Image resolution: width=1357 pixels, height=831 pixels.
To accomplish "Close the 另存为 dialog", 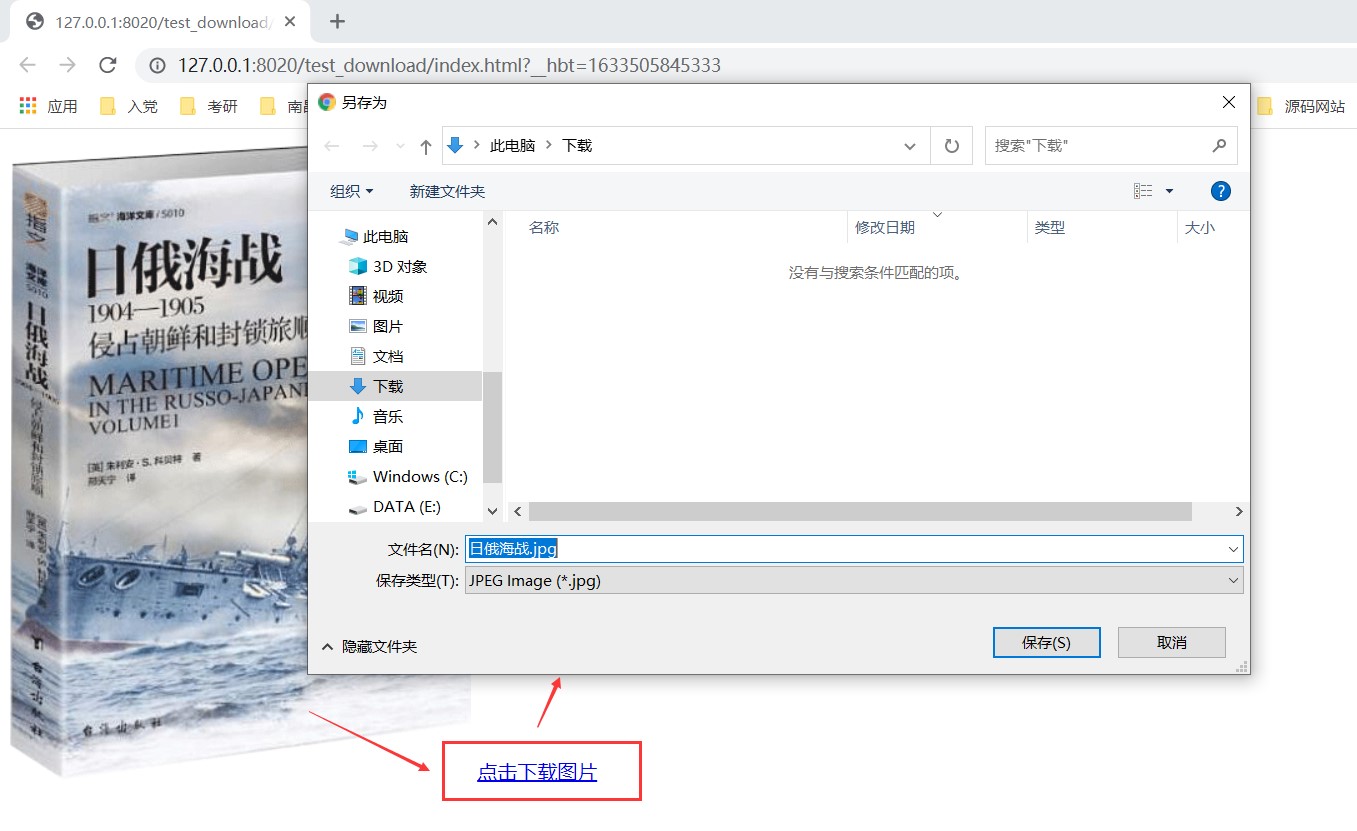I will [x=1229, y=102].
